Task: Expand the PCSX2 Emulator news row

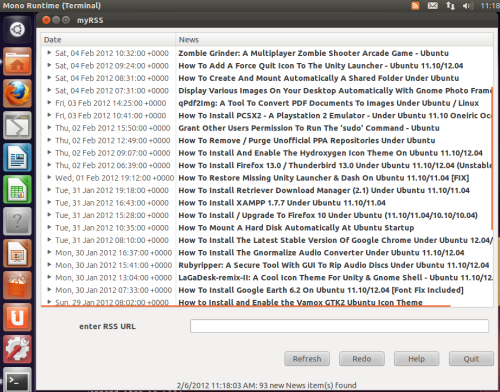Action: pyautogui.click(x=49, y=115)
